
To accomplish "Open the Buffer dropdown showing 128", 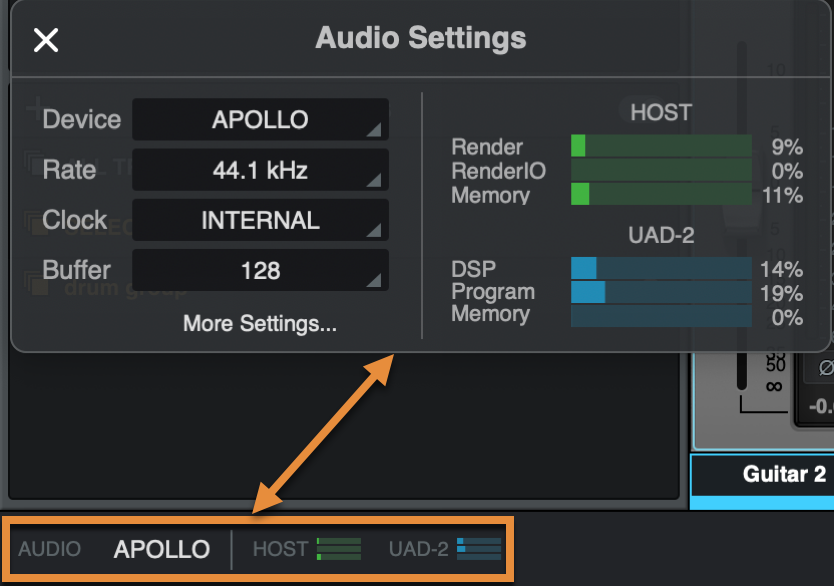I will [259, 269].
